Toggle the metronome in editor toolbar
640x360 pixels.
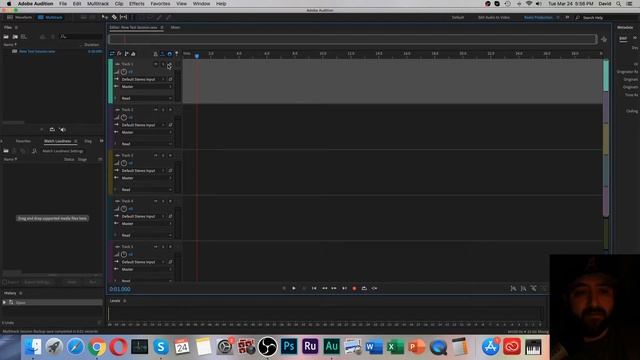point(156,54)
